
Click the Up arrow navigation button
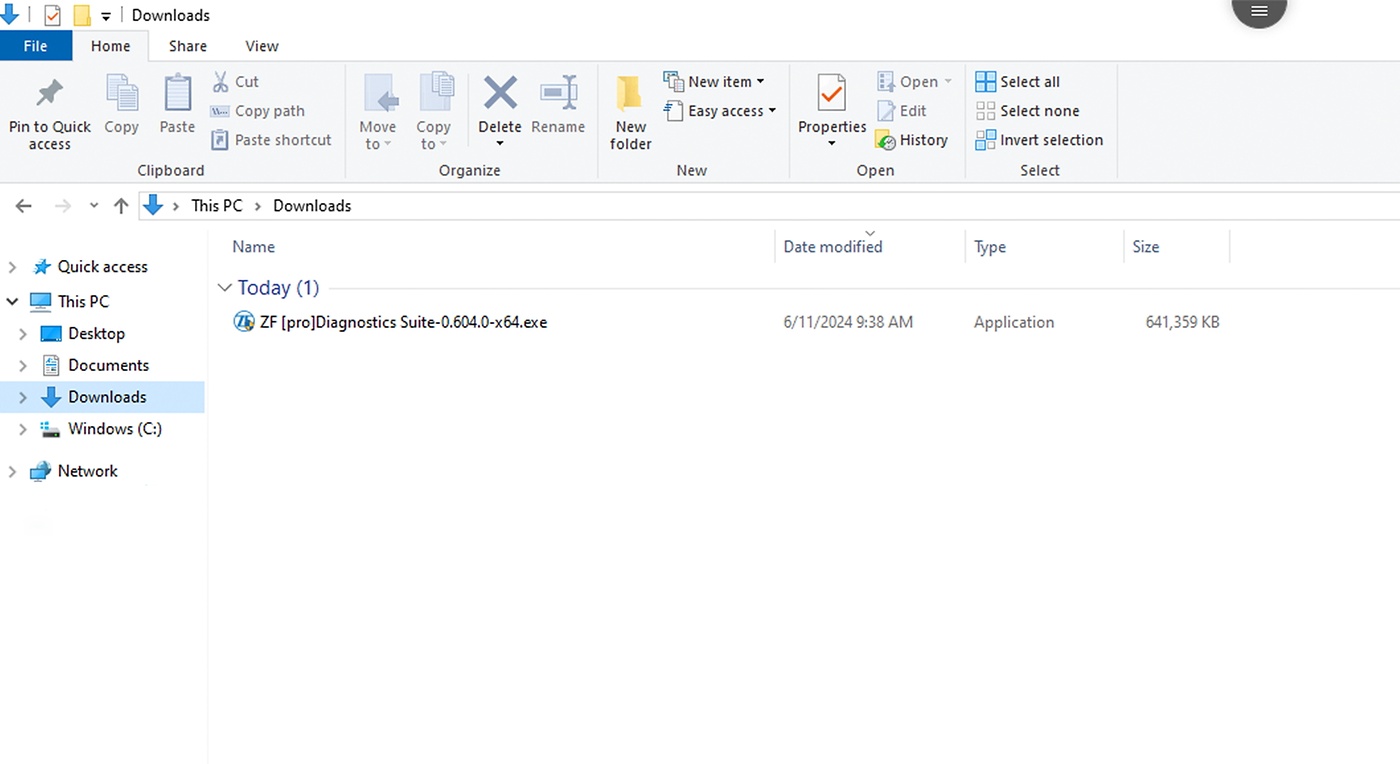coord(121,206)
